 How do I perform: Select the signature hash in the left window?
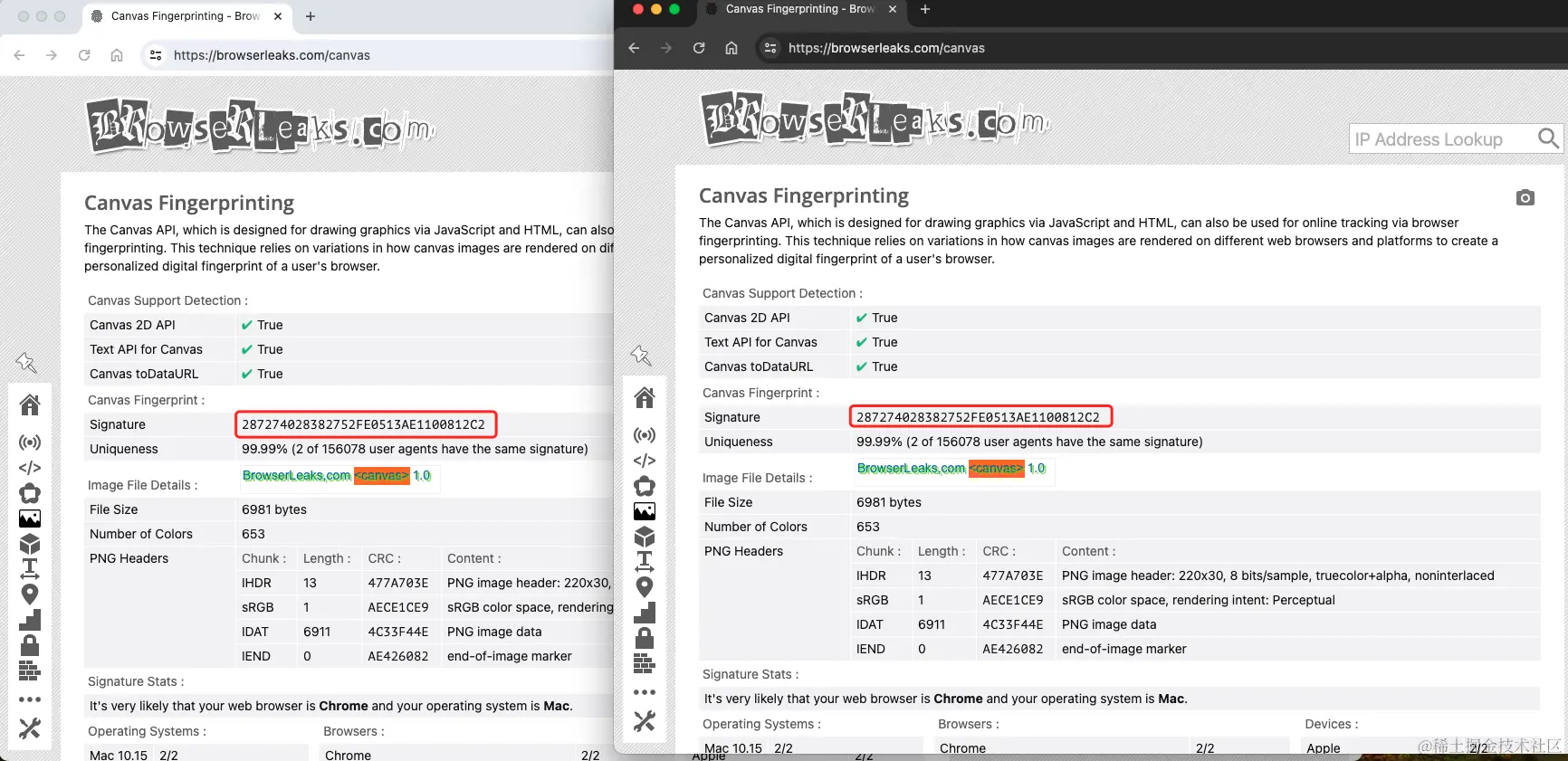click(x=364, y=424)
